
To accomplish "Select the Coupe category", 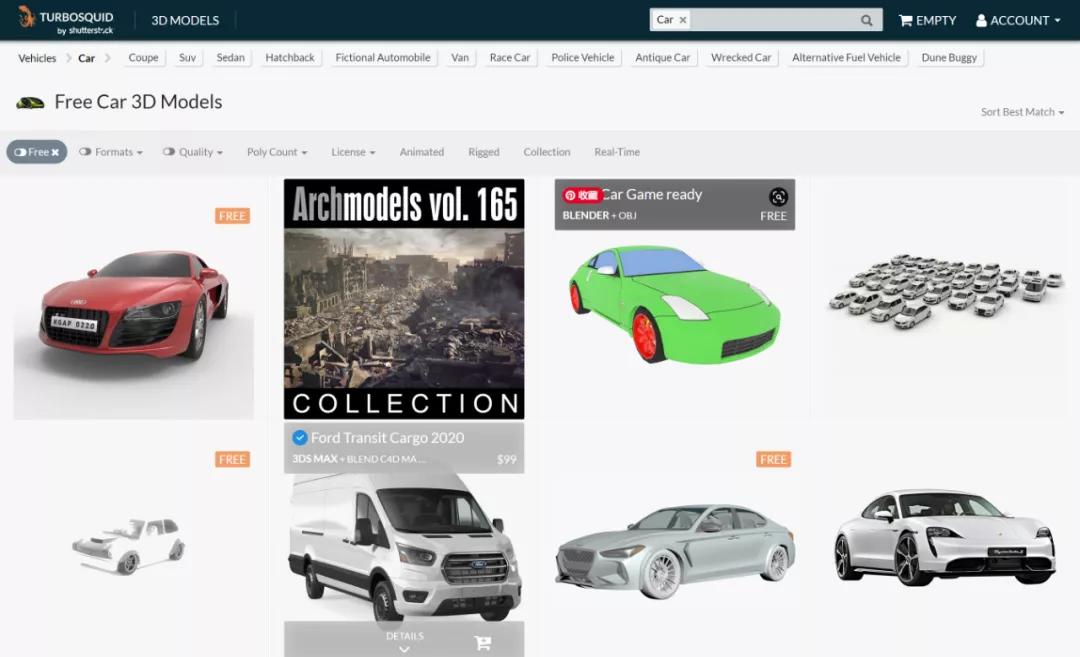I will point(143,58).
